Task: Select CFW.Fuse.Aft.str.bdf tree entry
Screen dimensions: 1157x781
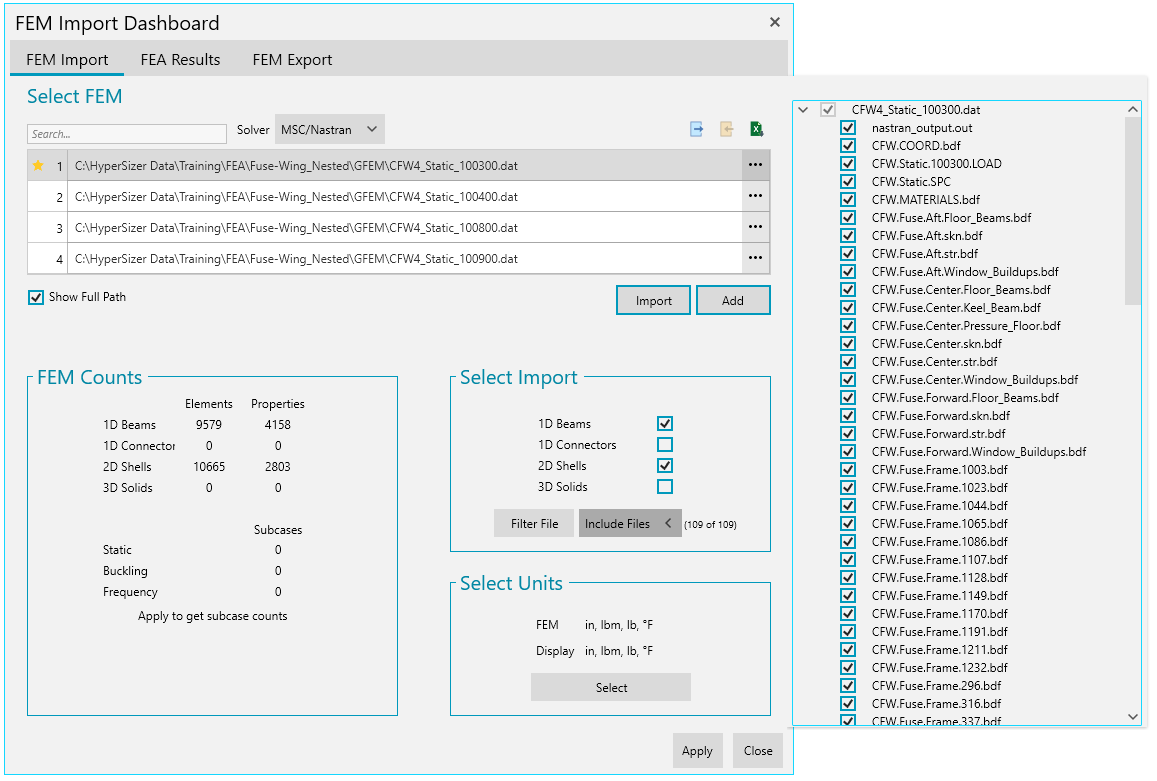Action: pyautogui.click(x=925, y=254)
